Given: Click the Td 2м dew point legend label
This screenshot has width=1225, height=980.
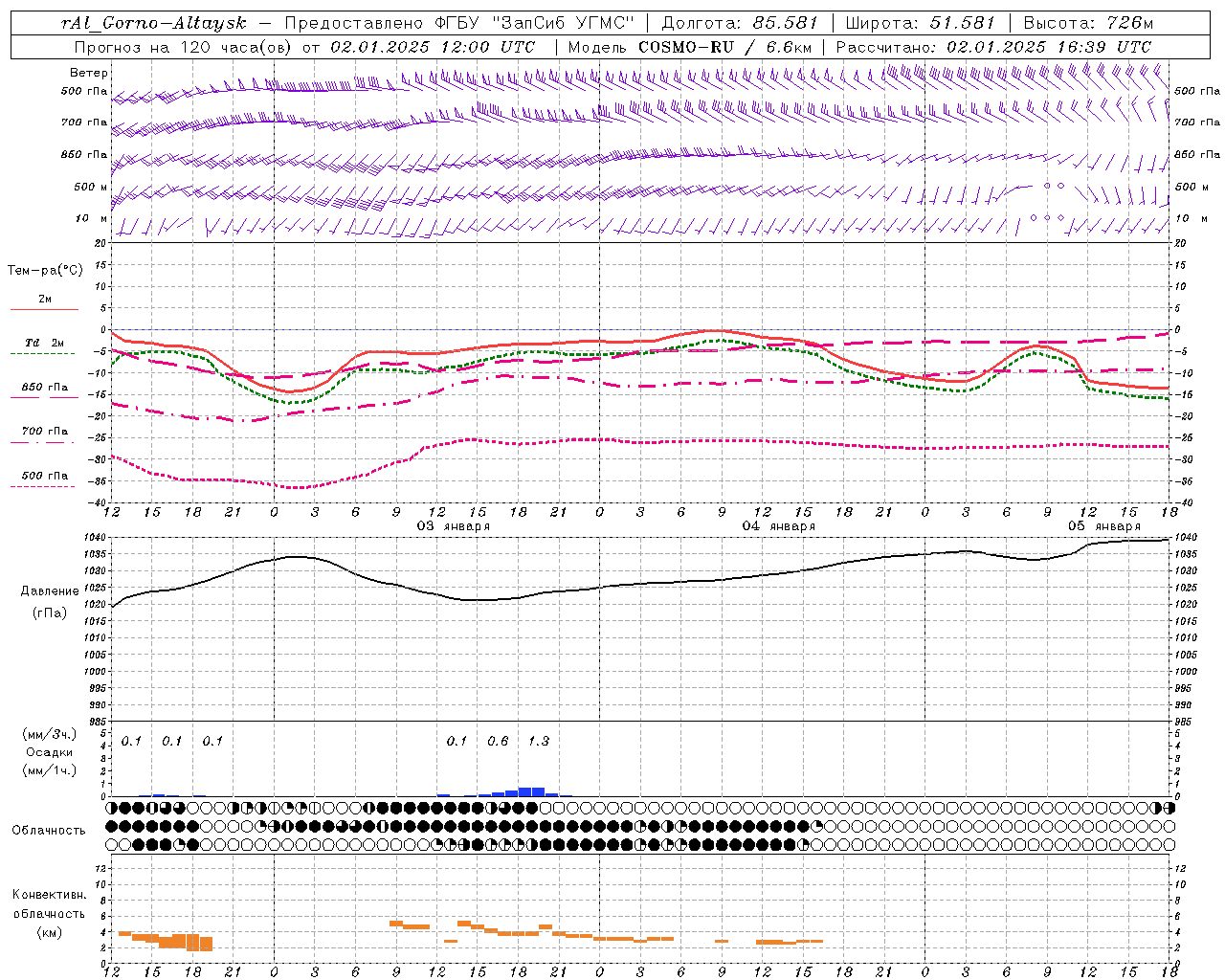Looking at the screenshot, I should pos(45,343).
